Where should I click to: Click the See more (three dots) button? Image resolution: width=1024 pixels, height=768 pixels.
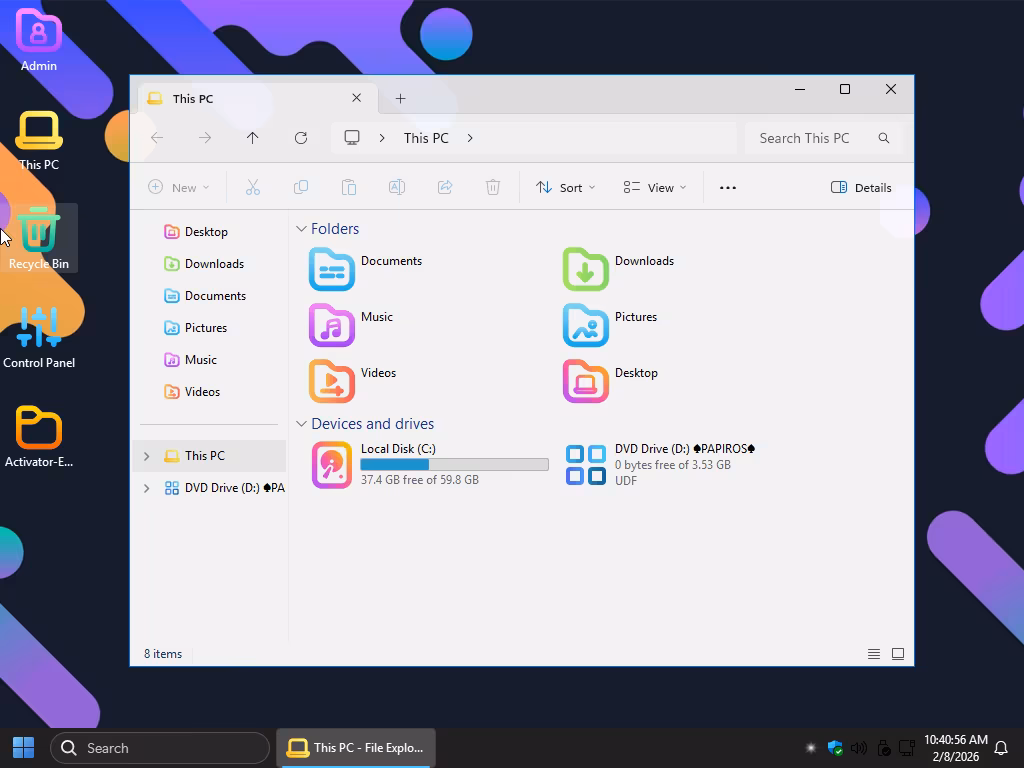[x=728, y=187]
